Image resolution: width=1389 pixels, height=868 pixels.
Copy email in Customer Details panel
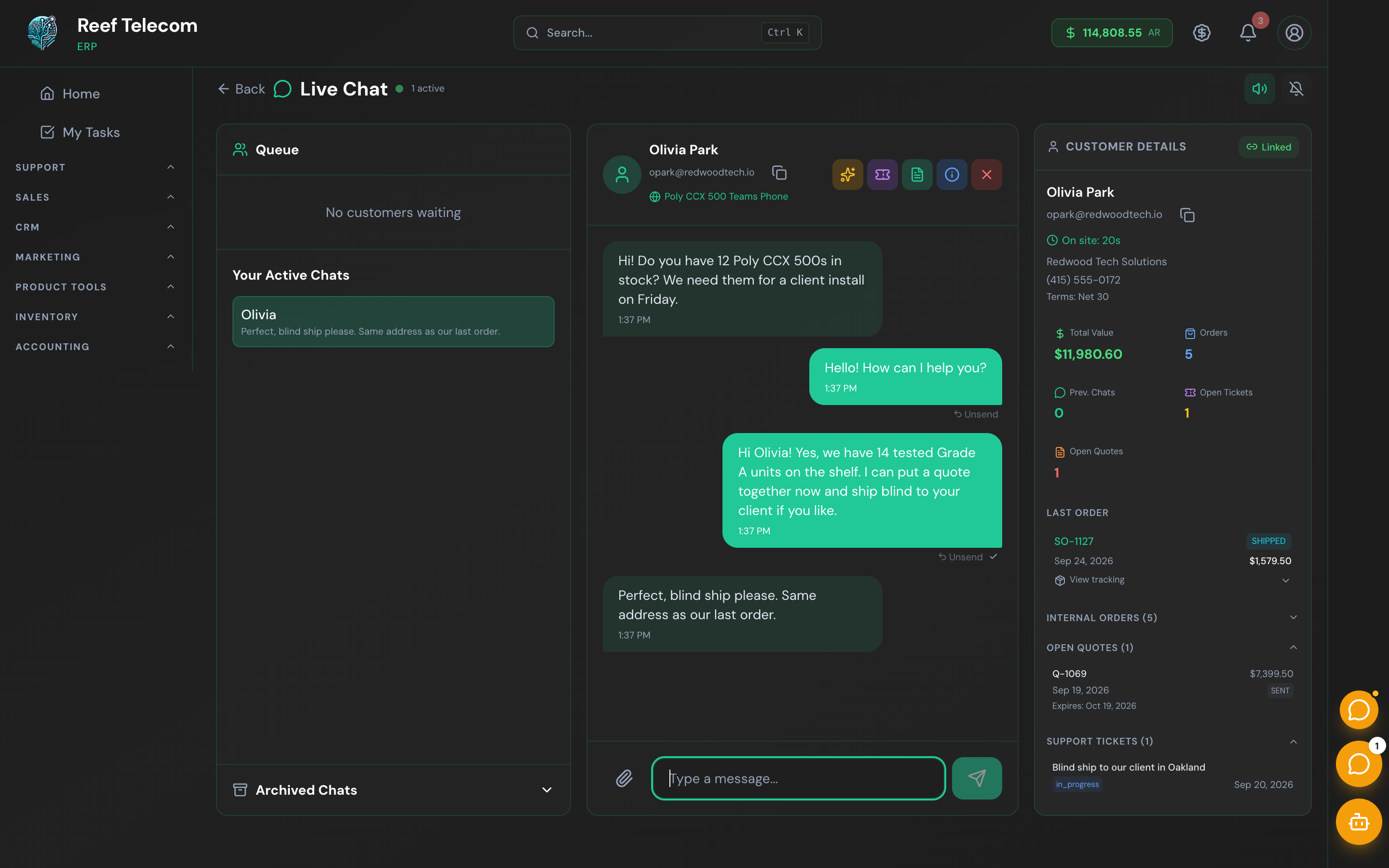pyautogui.click(x=1187, y=215)
